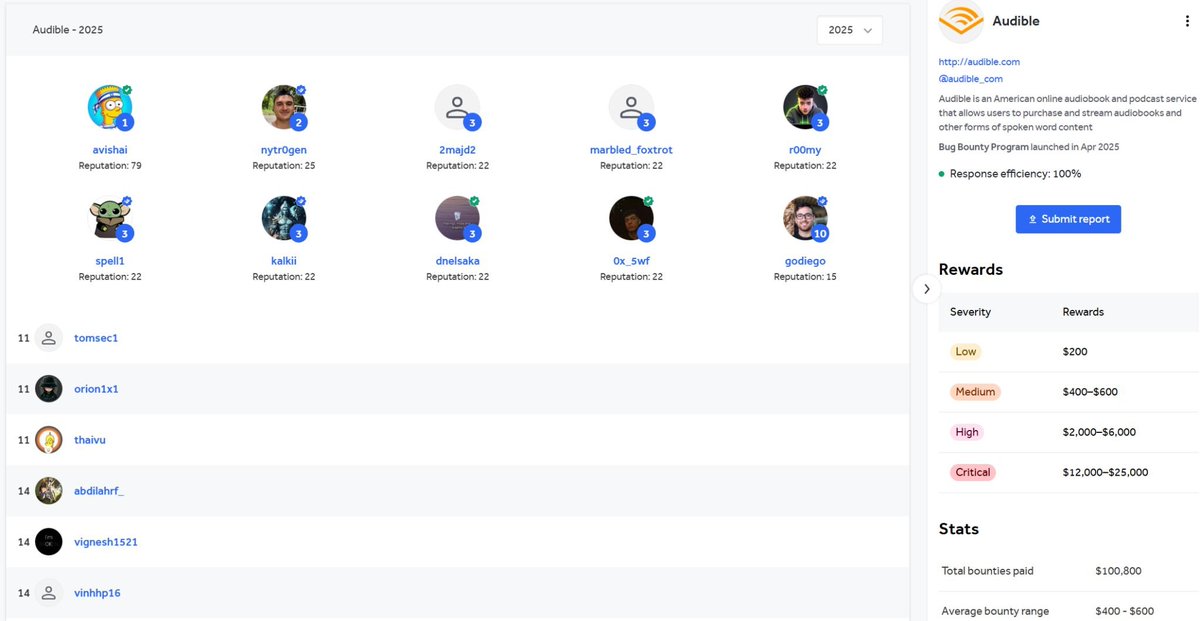Visit the http://audible.com link

click(x=979, y=62)
